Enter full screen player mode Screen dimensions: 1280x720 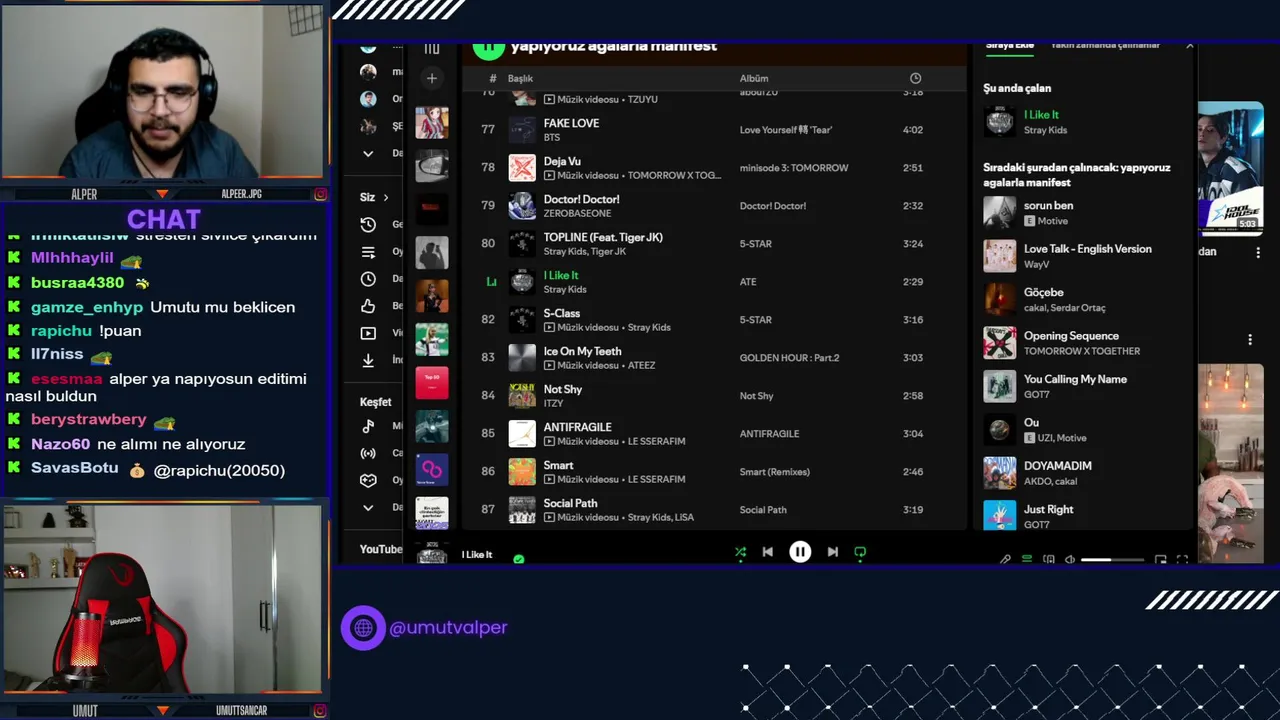(1182, 560)
